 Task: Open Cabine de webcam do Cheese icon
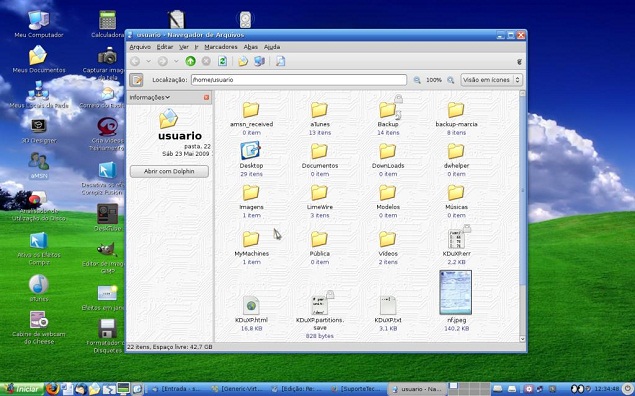click(x=39, y=328)
